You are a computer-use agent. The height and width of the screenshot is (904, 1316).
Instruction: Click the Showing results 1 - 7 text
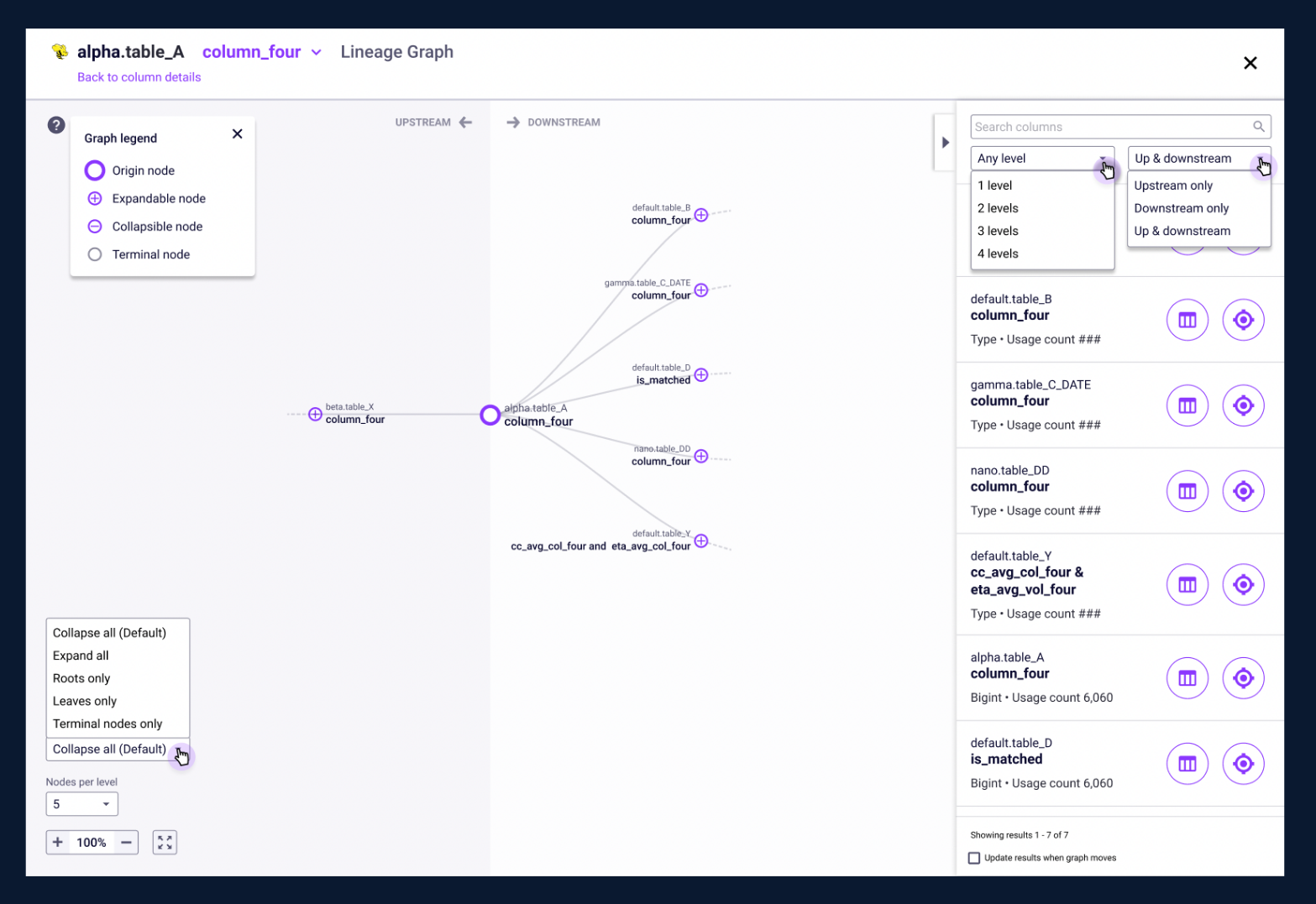(1020, 835)
